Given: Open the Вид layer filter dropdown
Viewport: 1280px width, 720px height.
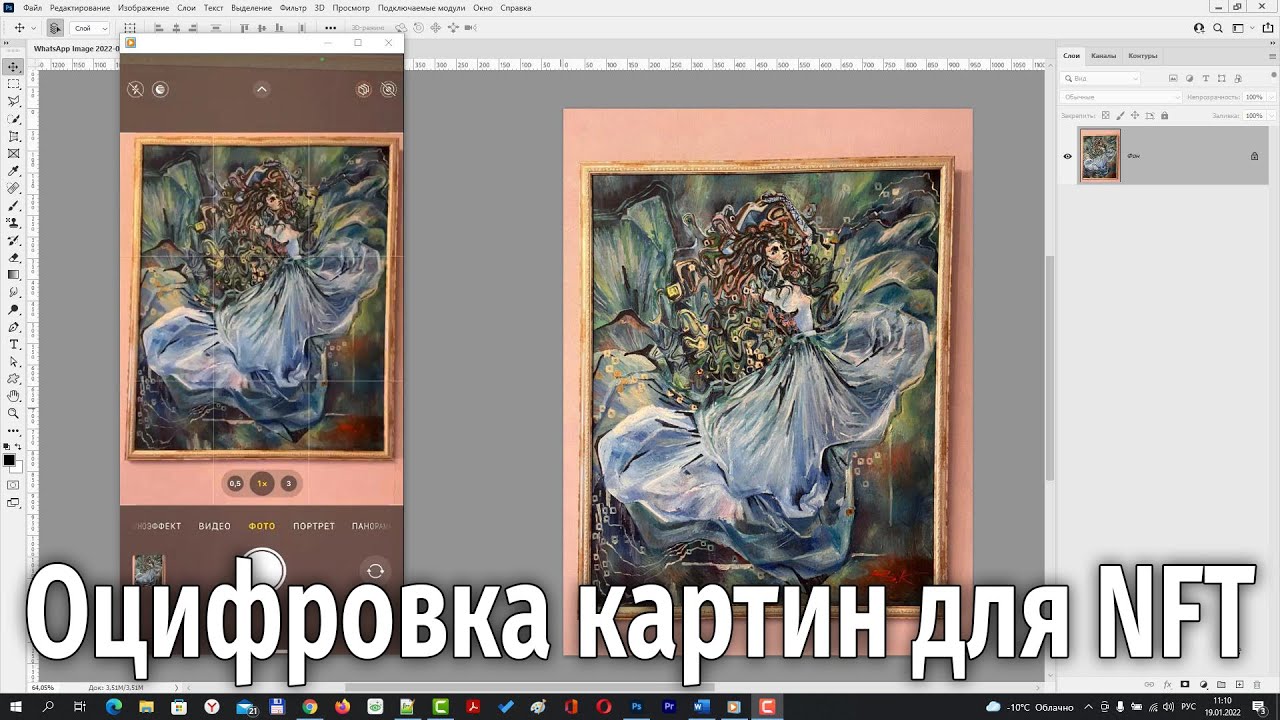Looking at the screenshot, I should pos(1100,78).
